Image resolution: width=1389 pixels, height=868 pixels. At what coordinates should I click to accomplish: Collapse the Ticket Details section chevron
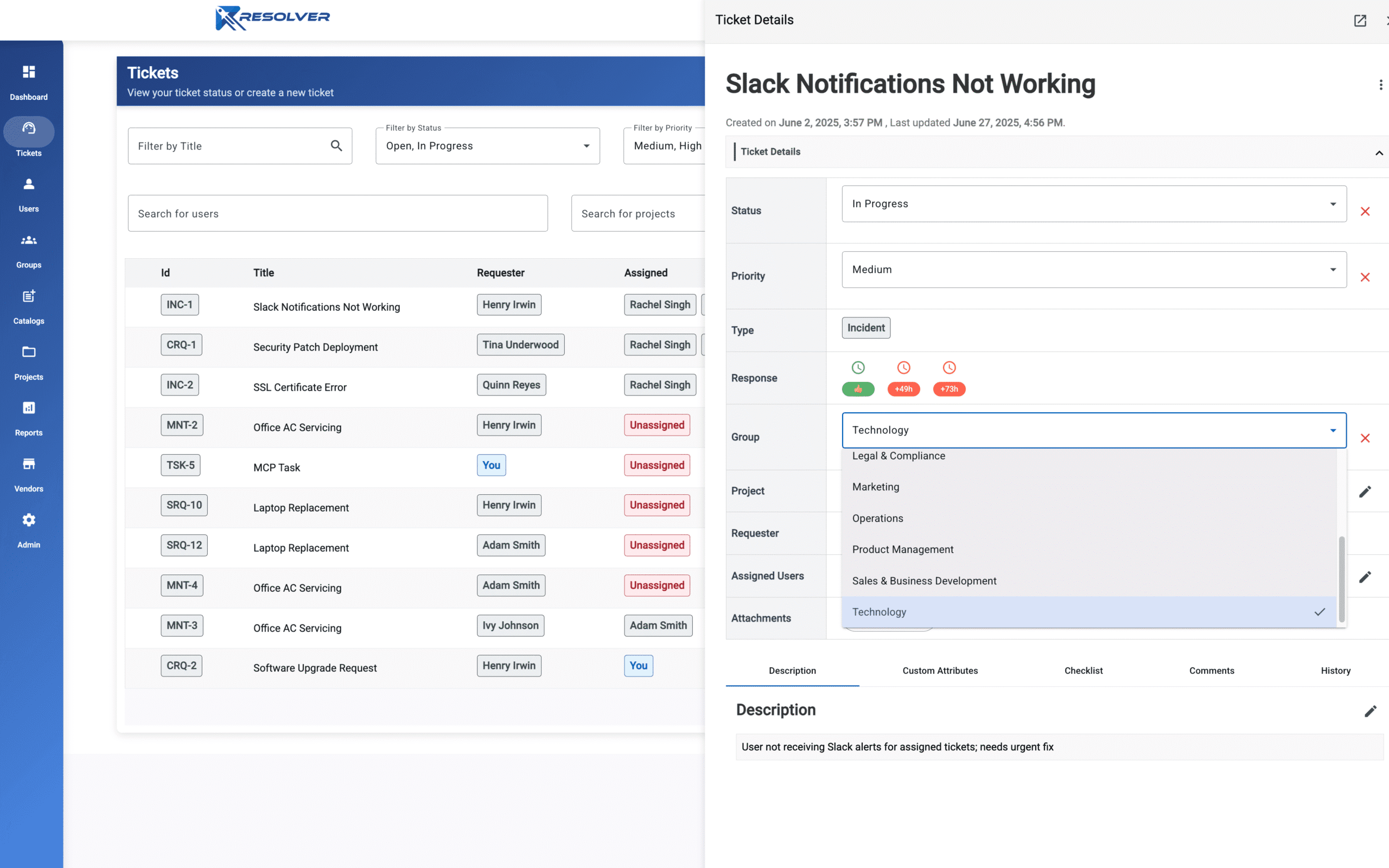tap(1379, 152)
